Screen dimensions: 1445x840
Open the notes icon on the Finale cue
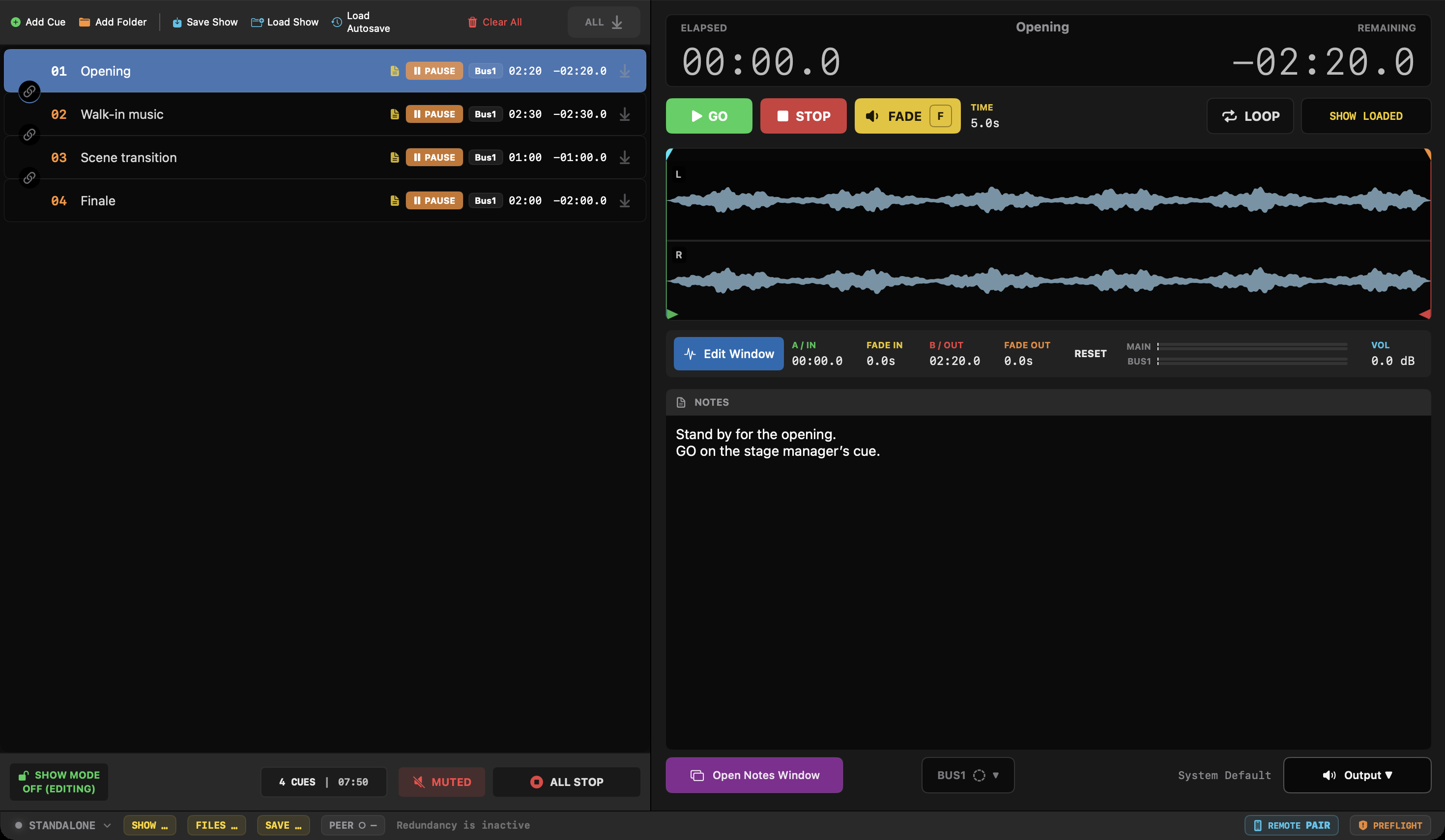(x=395, y=200)
